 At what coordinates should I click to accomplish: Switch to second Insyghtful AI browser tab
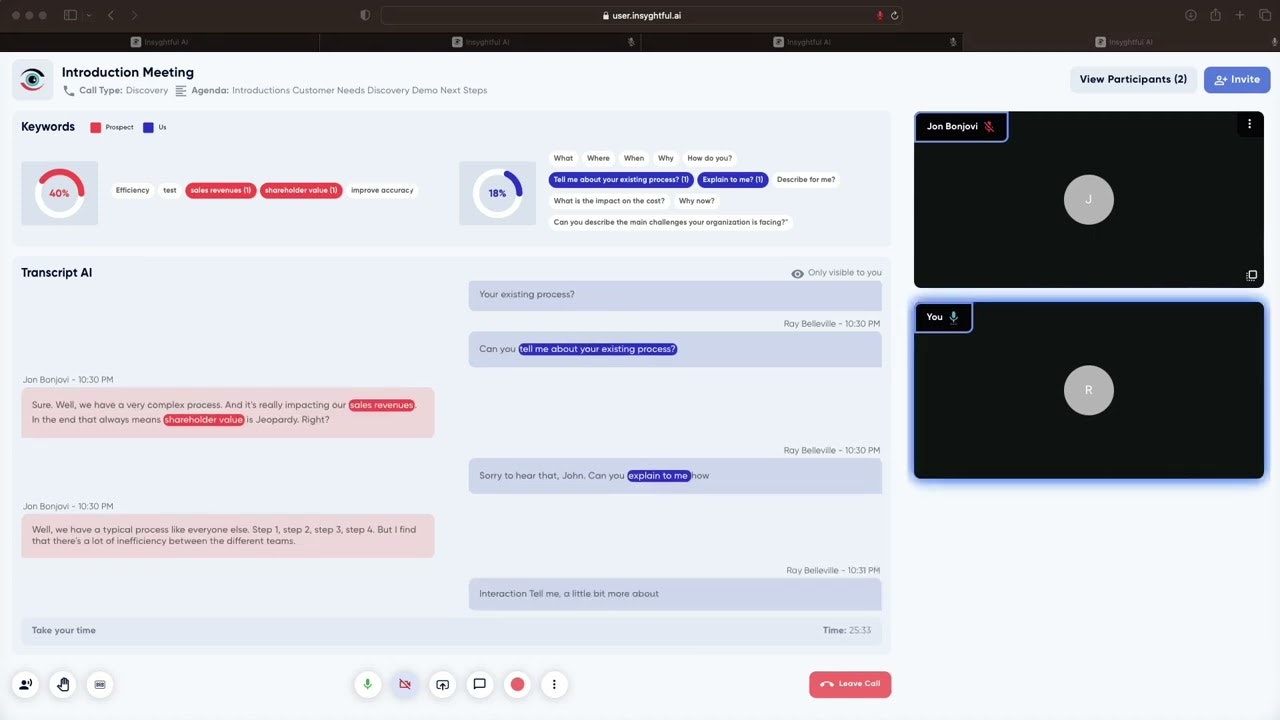480,42
